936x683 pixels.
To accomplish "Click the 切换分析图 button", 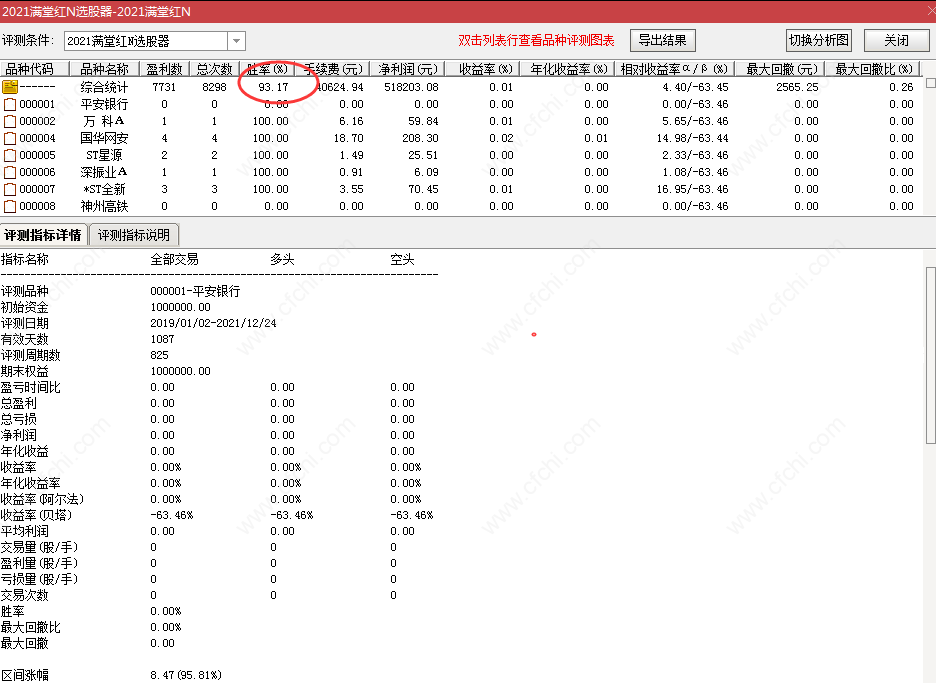I will coord(818,41).
